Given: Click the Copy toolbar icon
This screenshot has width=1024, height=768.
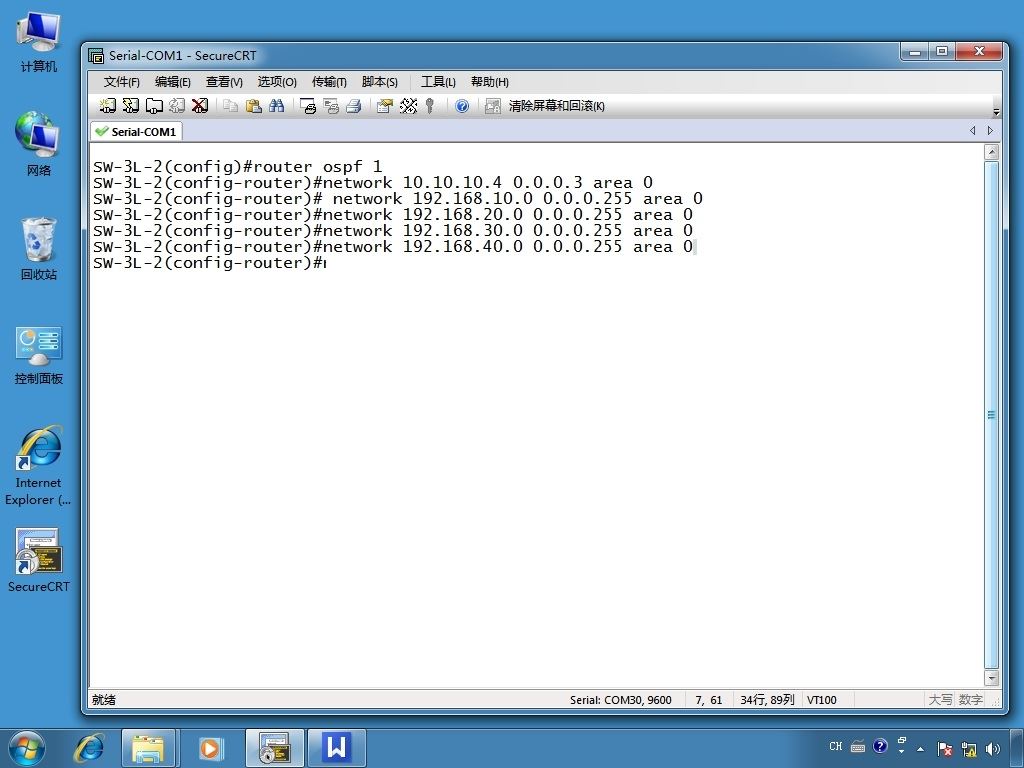Looking at the screenshot, I should 231,106.
